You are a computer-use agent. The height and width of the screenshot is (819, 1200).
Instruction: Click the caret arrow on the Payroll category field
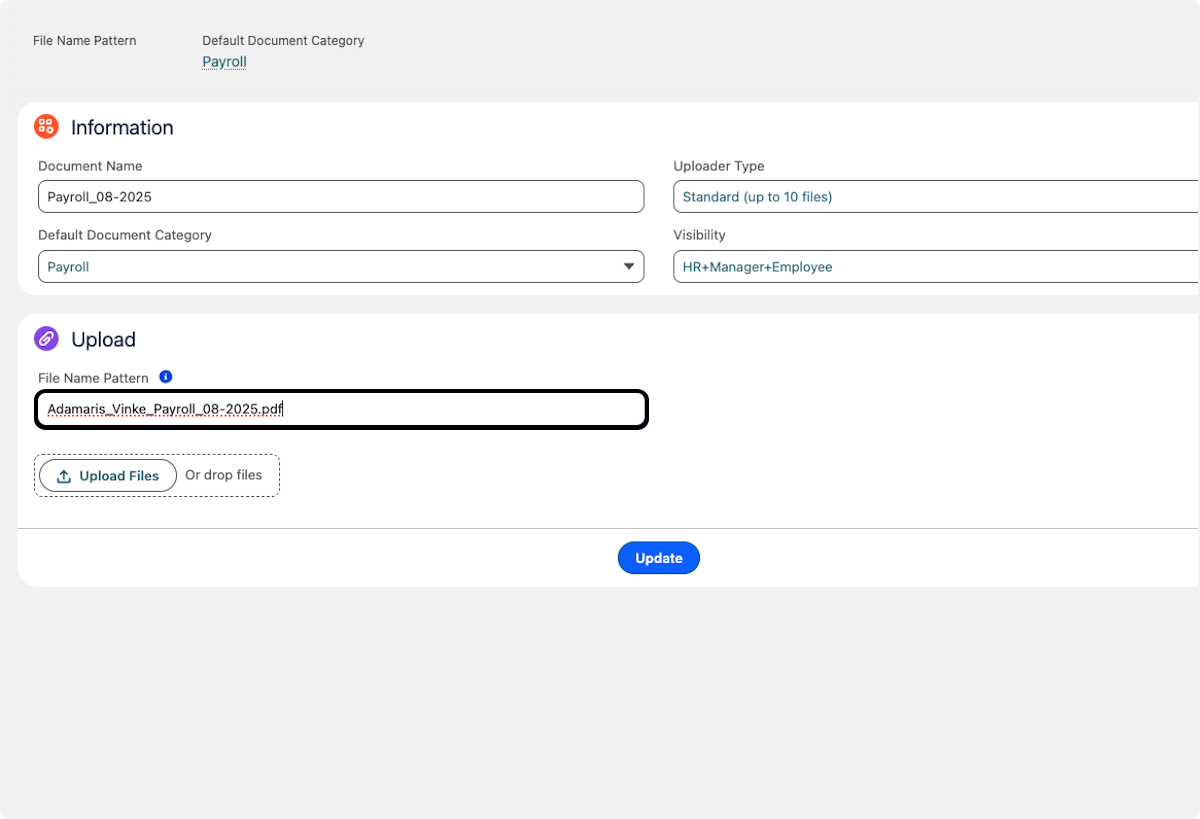tap(629, 266)
